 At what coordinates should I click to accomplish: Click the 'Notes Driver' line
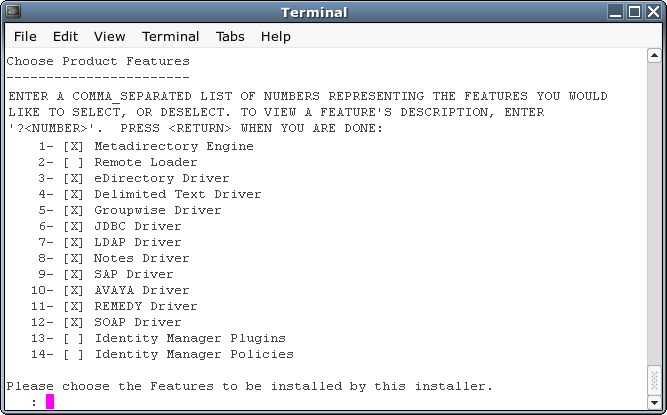coord(114,258)
